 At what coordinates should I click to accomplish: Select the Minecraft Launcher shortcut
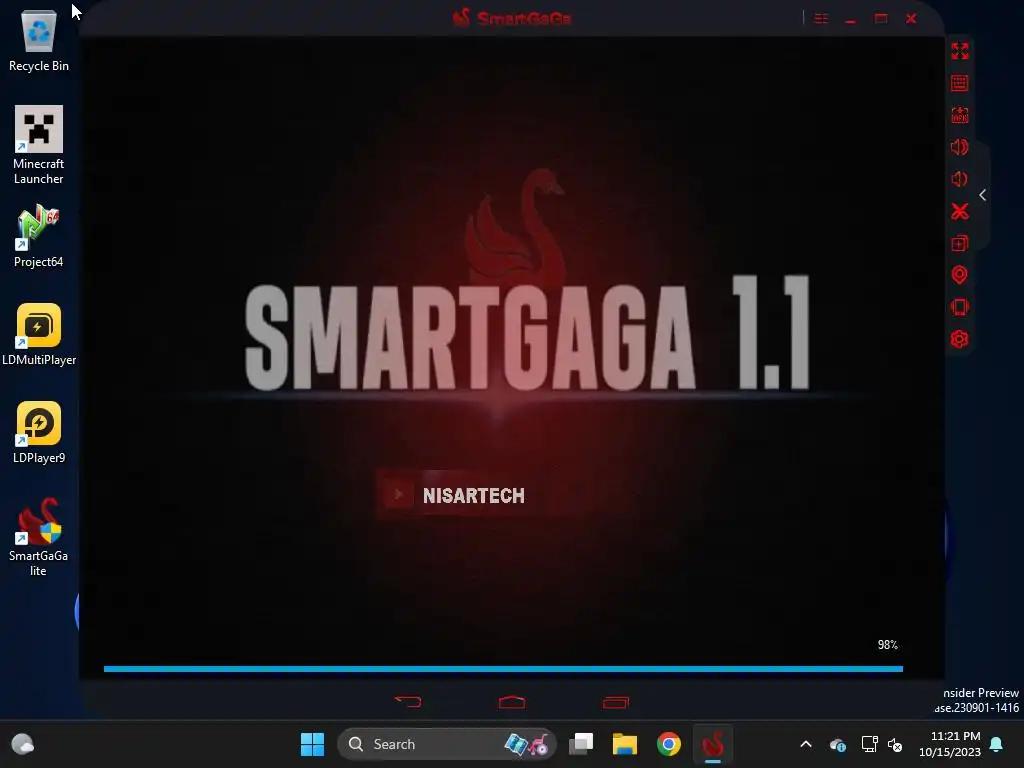pos(39,145)
